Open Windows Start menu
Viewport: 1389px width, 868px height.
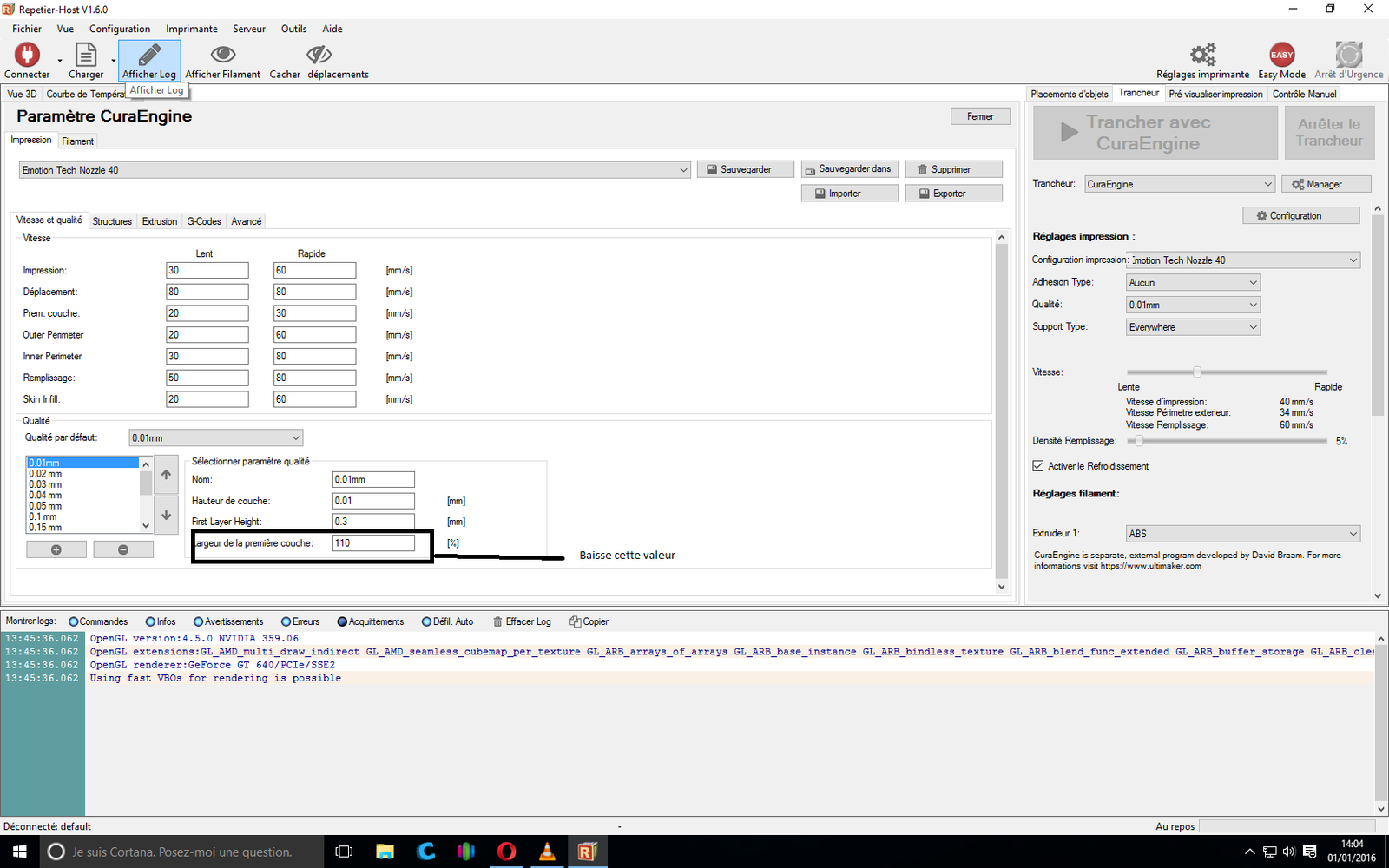point(19,852)
